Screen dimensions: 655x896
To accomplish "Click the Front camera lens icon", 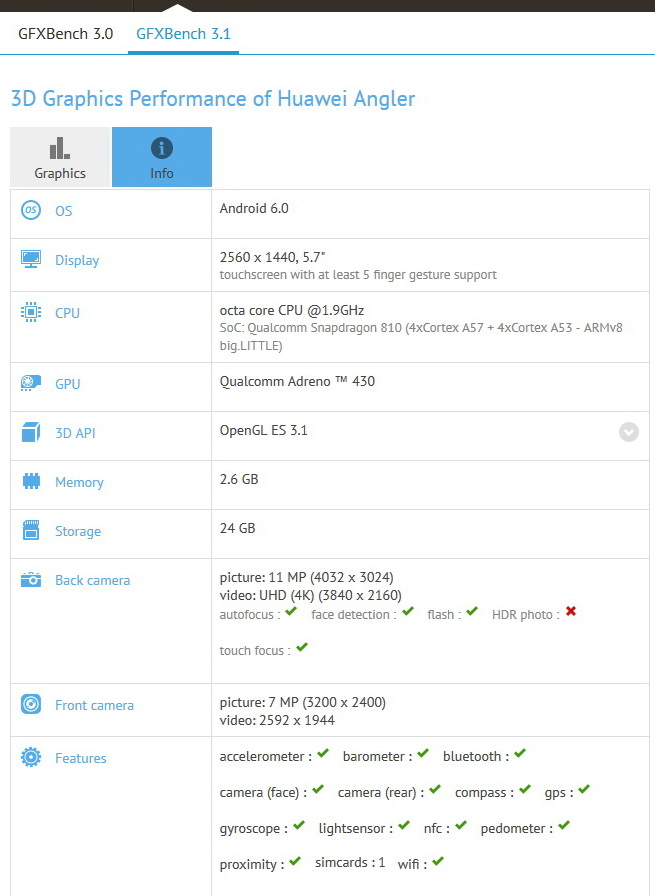I will click(x=31, y=704).
